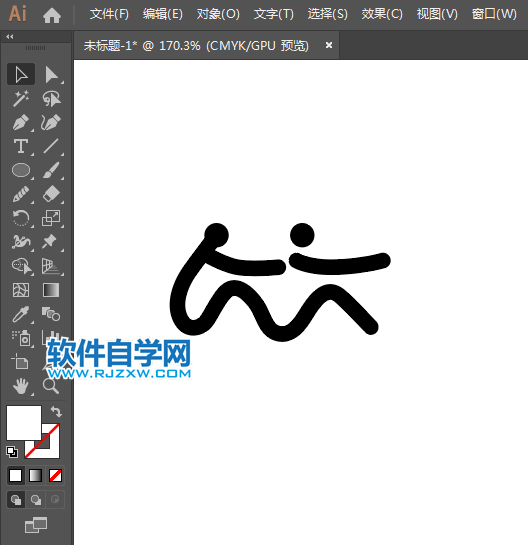Select the Selection tool (black arrow)
528x545 pixels.
(x=21, y=74)
